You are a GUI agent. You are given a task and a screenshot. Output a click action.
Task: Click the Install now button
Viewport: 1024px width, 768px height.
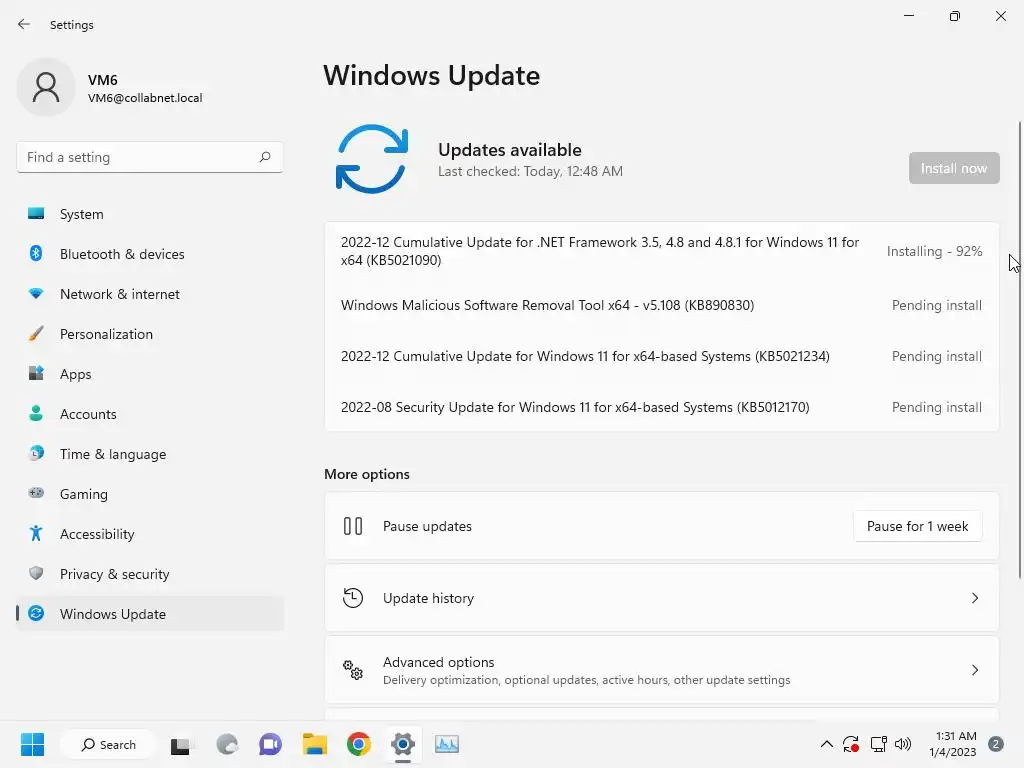[x=953, y=168]
